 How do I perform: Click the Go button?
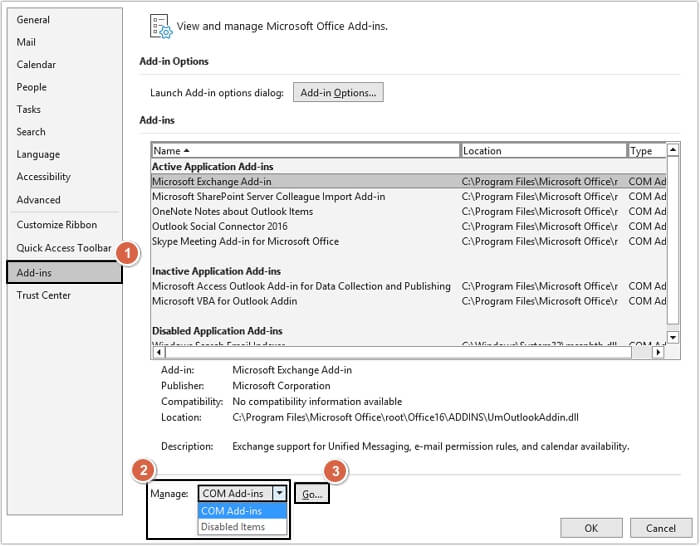[312, 494]
